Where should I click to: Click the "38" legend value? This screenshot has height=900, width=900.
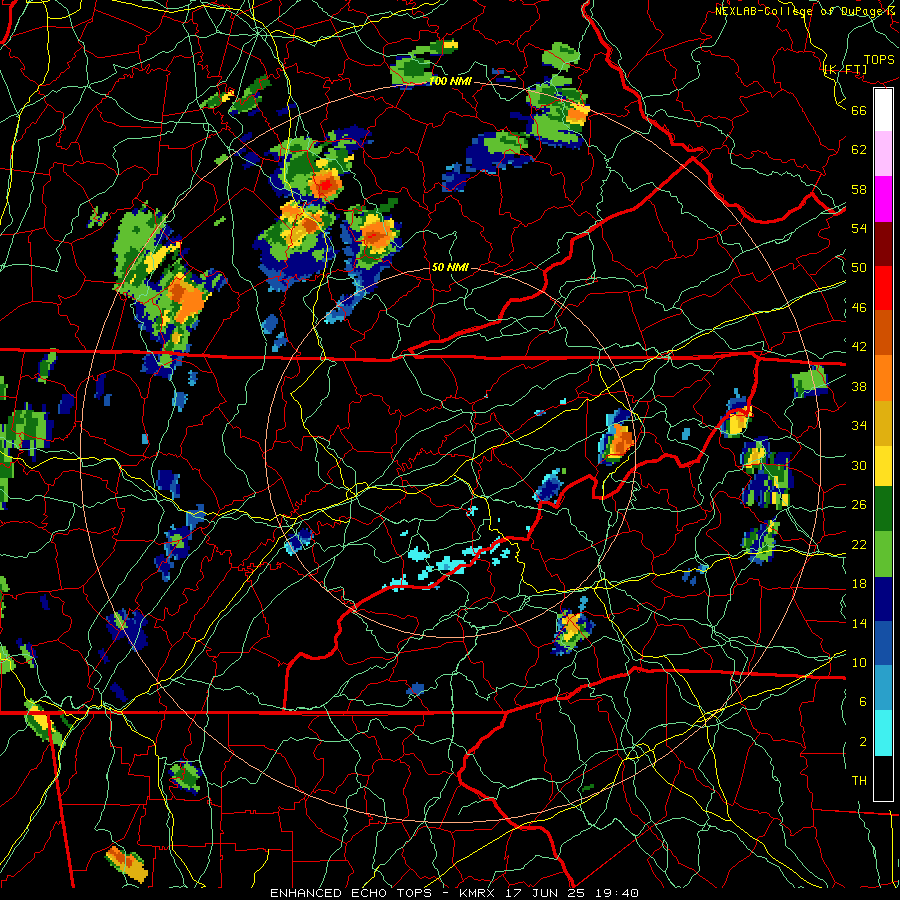pyautogui.click(x=859, y=386)
